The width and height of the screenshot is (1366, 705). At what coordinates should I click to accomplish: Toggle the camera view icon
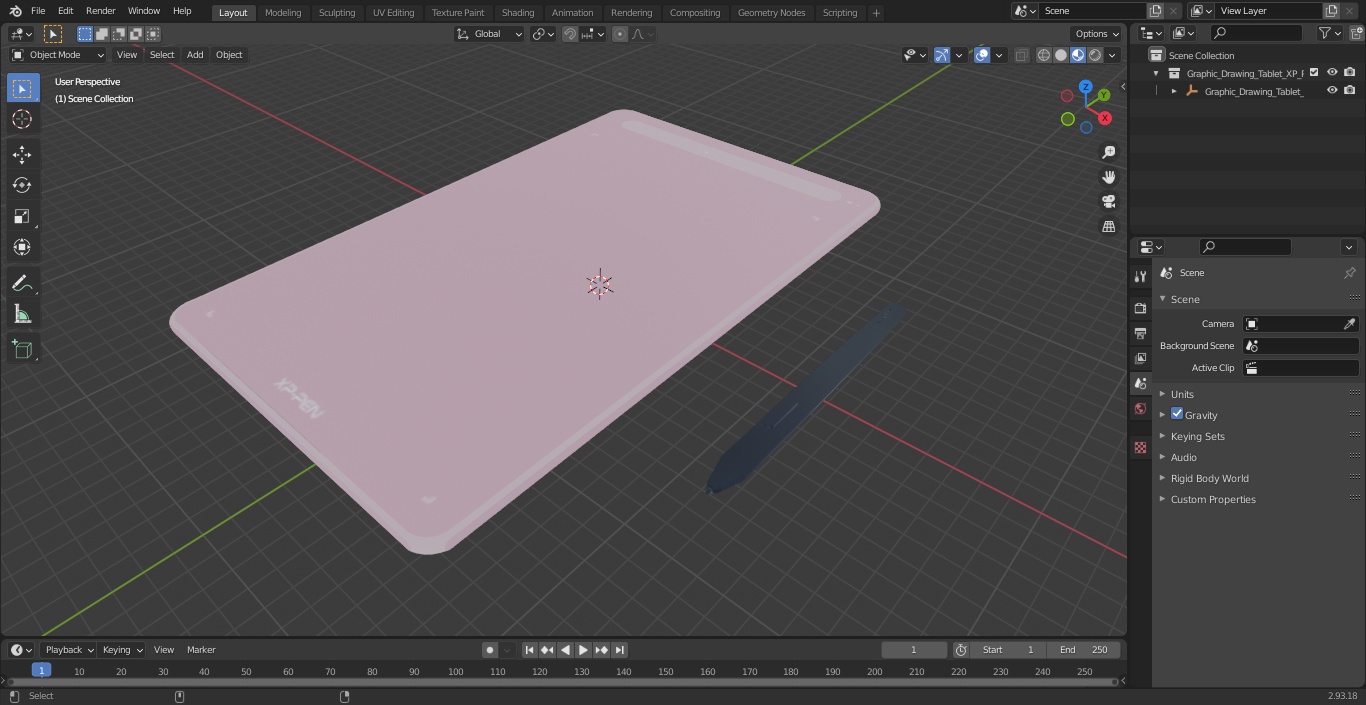(1108, 202)
